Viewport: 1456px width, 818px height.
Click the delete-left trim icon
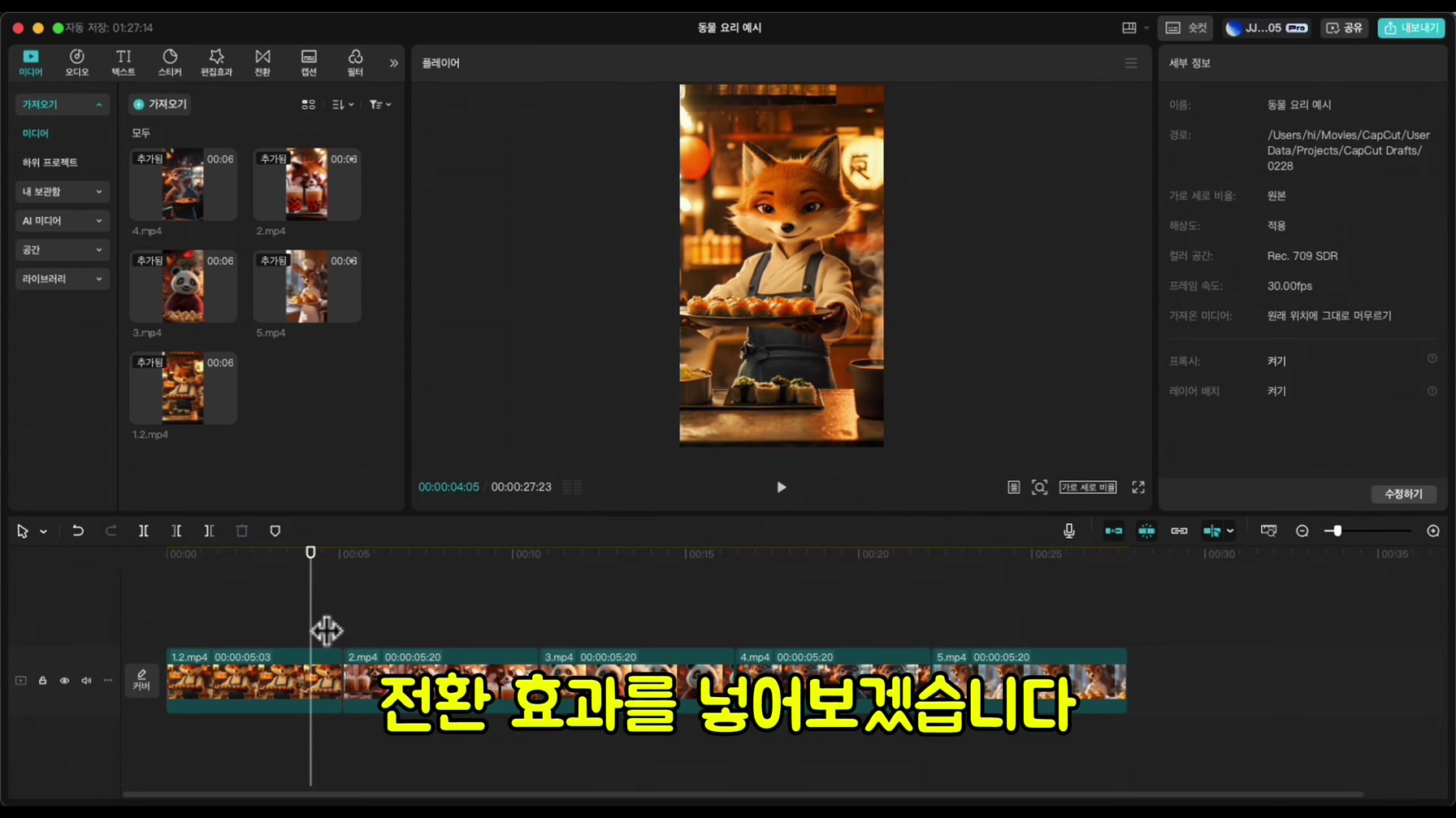tap(176, 530)
